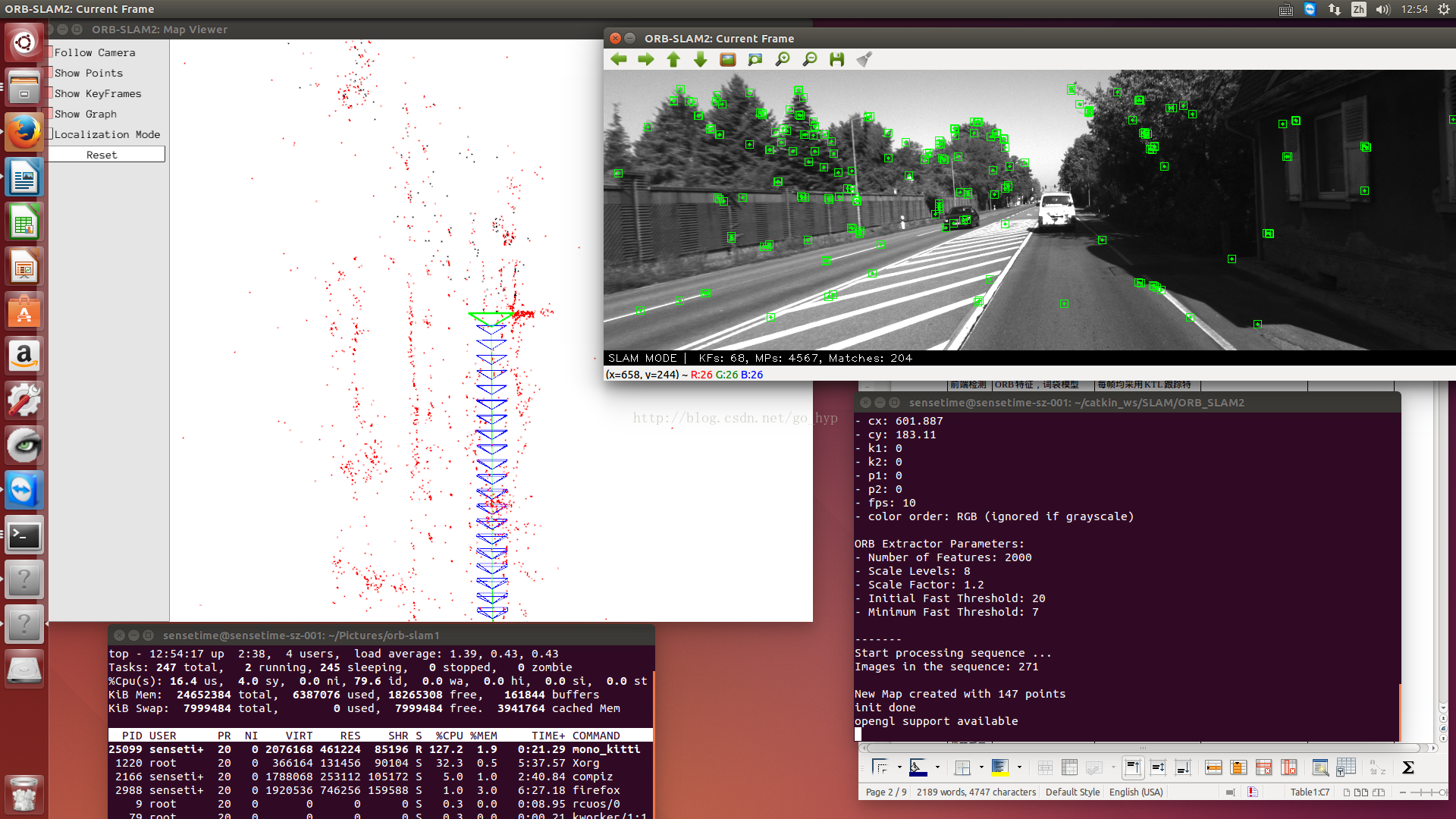Open Files manager from the launcher
This screenshot has width=1456, height=819.
pos(24,87)
